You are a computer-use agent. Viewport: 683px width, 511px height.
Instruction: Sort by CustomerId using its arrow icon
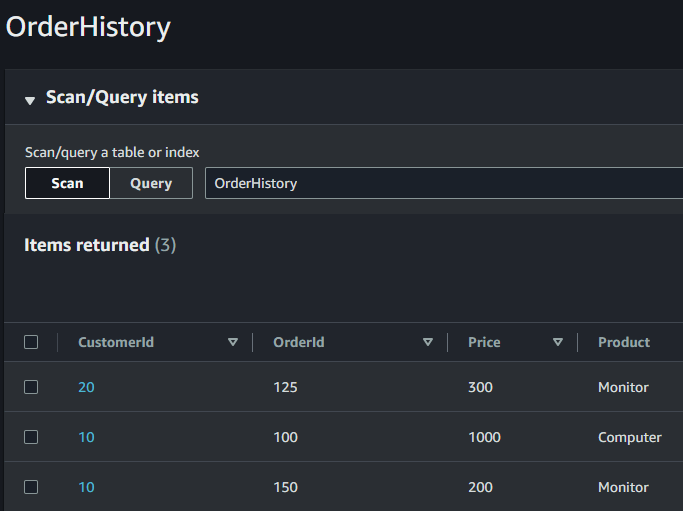(x=233, y=342)
